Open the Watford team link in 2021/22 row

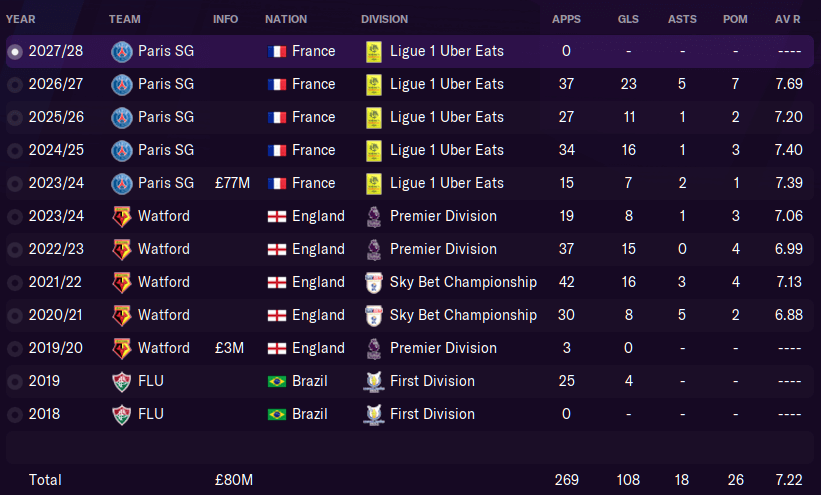[164, 282]
